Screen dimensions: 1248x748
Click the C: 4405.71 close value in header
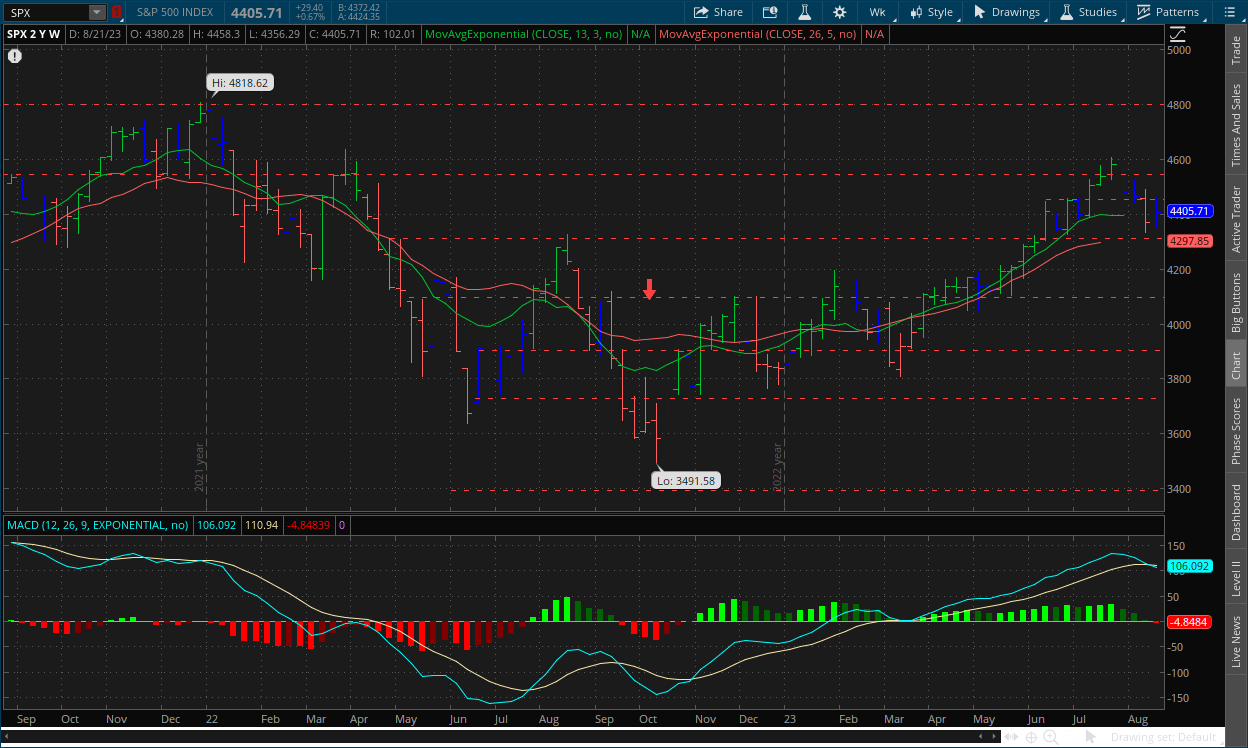[334, 34]
